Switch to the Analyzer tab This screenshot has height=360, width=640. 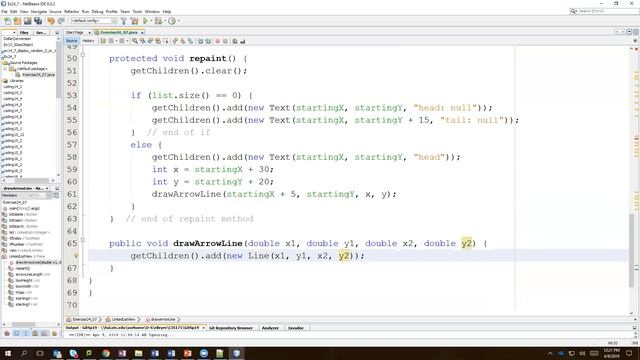[270, 328]
